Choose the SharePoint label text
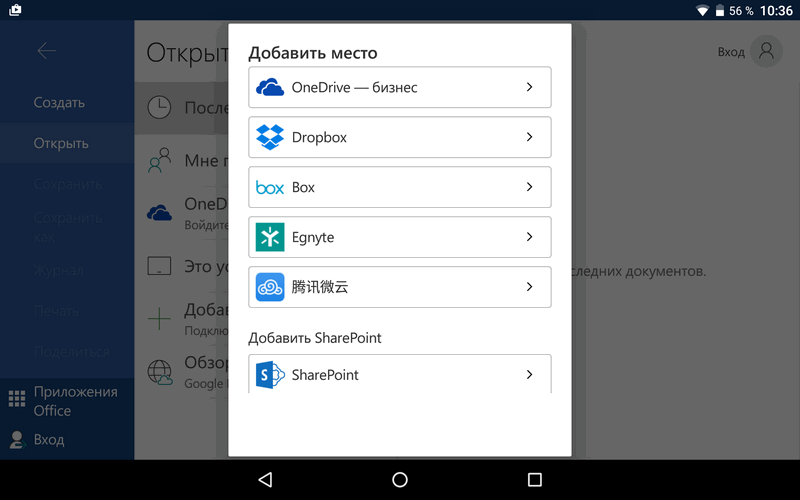This screenshot has height=500, width=800. pos(325,375)
